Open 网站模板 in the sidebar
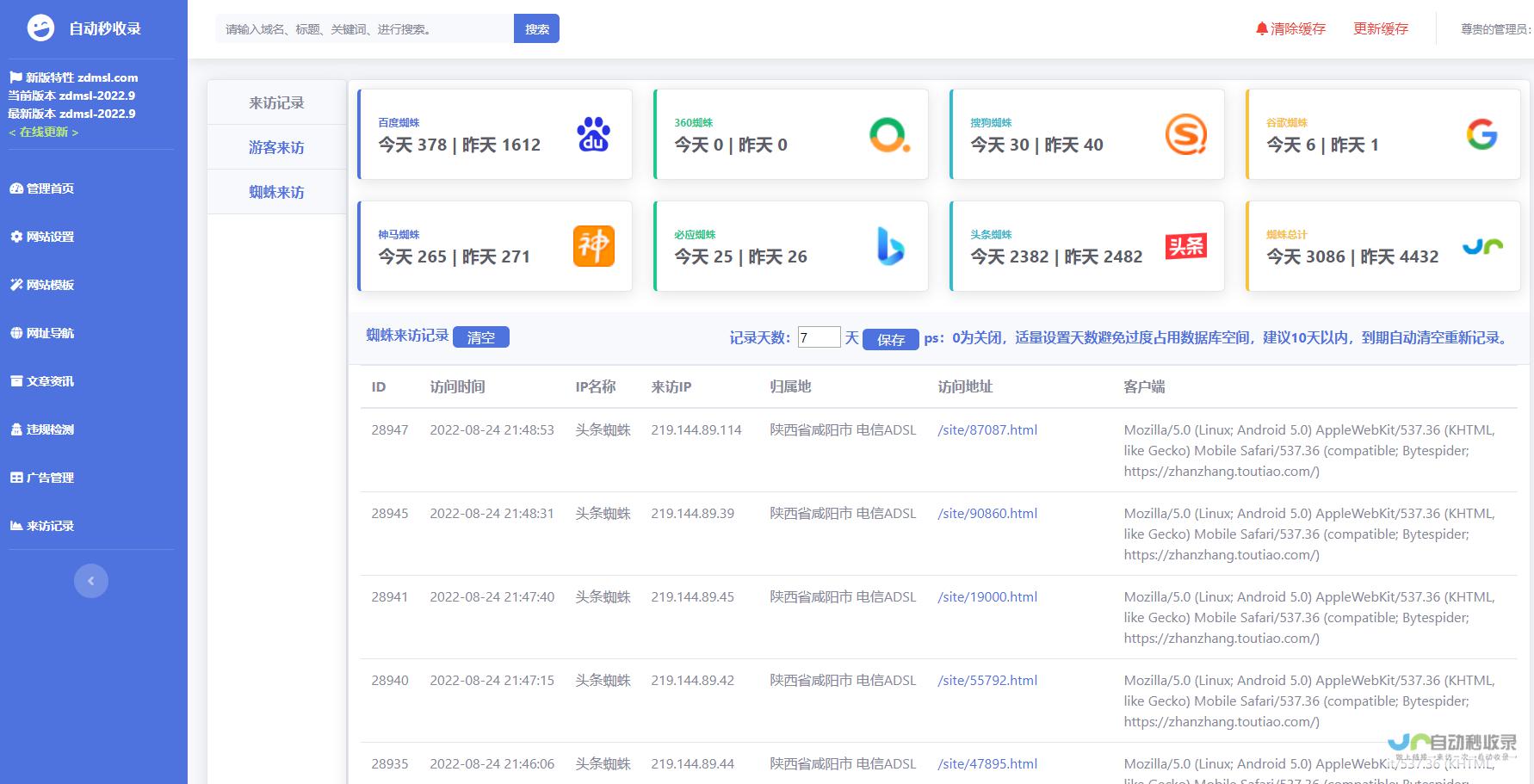This screenshot has width=1534, height=784. click(x=42, y=285)
